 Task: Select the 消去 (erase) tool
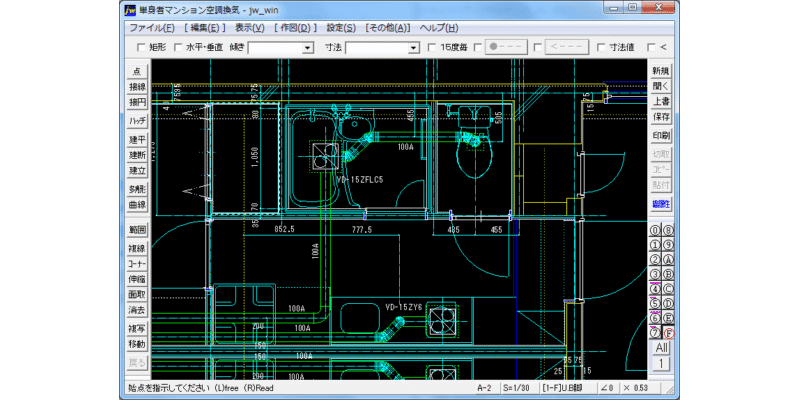[137, 310]
